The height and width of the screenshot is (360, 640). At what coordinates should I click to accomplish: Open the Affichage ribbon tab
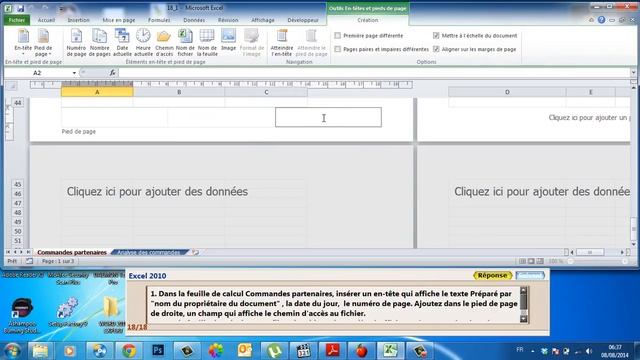[263, 20]
